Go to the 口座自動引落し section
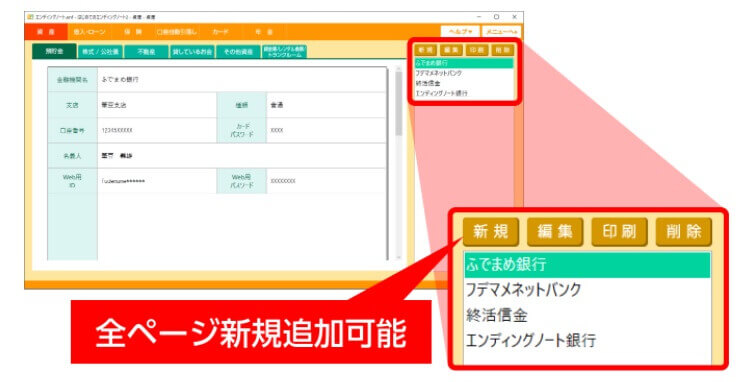 pos(176,32)
